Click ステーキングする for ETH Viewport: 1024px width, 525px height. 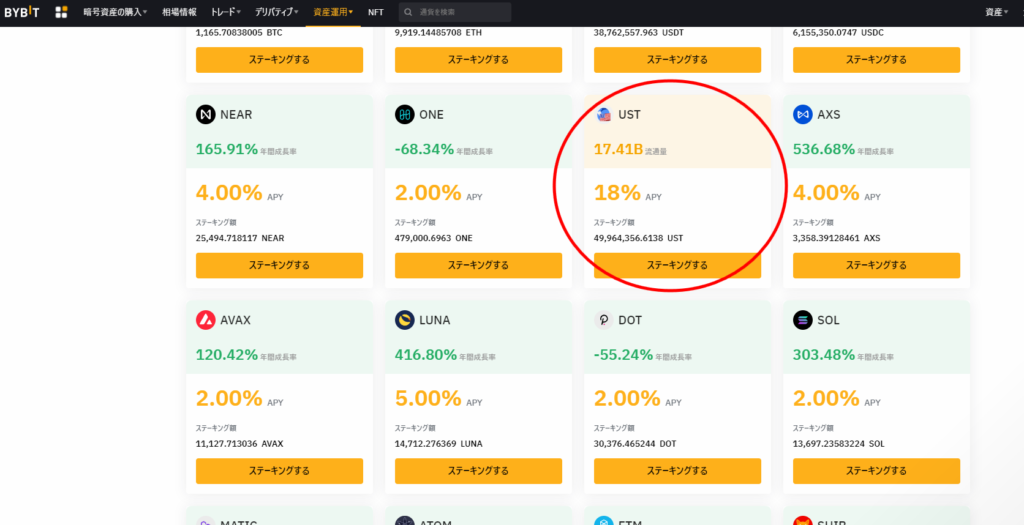click(x=479, y=59)
